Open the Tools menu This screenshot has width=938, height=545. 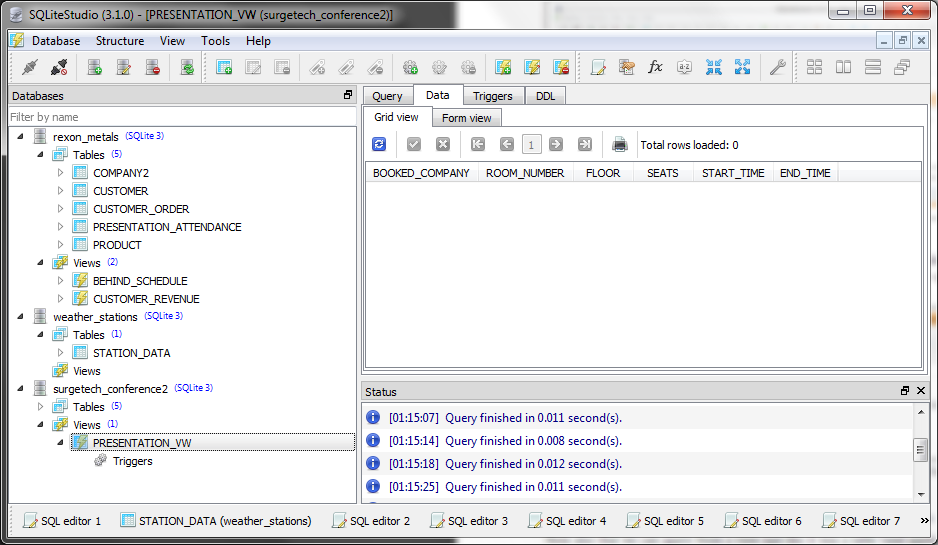click(215, 41)
